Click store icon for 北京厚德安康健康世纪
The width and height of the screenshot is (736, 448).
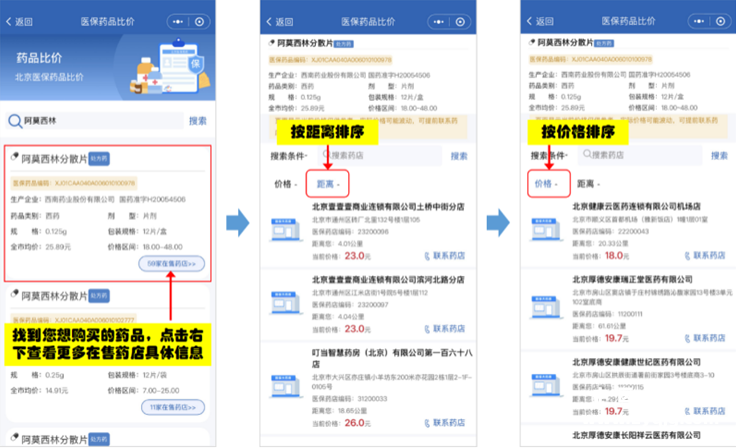point(545,385)
